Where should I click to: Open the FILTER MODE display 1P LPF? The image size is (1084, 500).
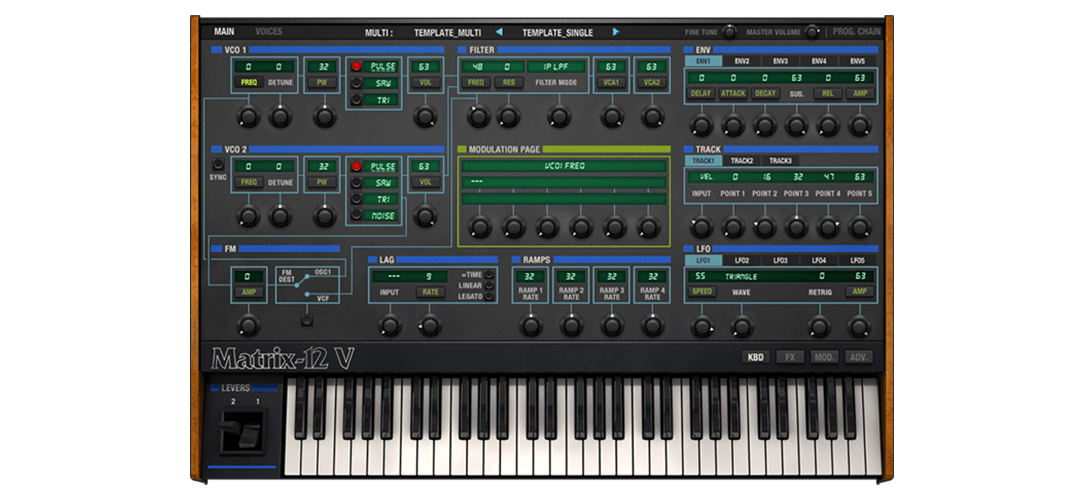[x=557, y=67]
